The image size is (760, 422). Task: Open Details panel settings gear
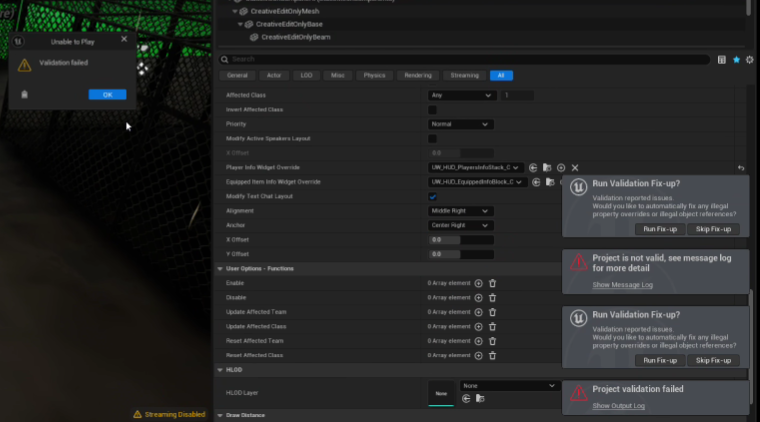tap(750, 60)
